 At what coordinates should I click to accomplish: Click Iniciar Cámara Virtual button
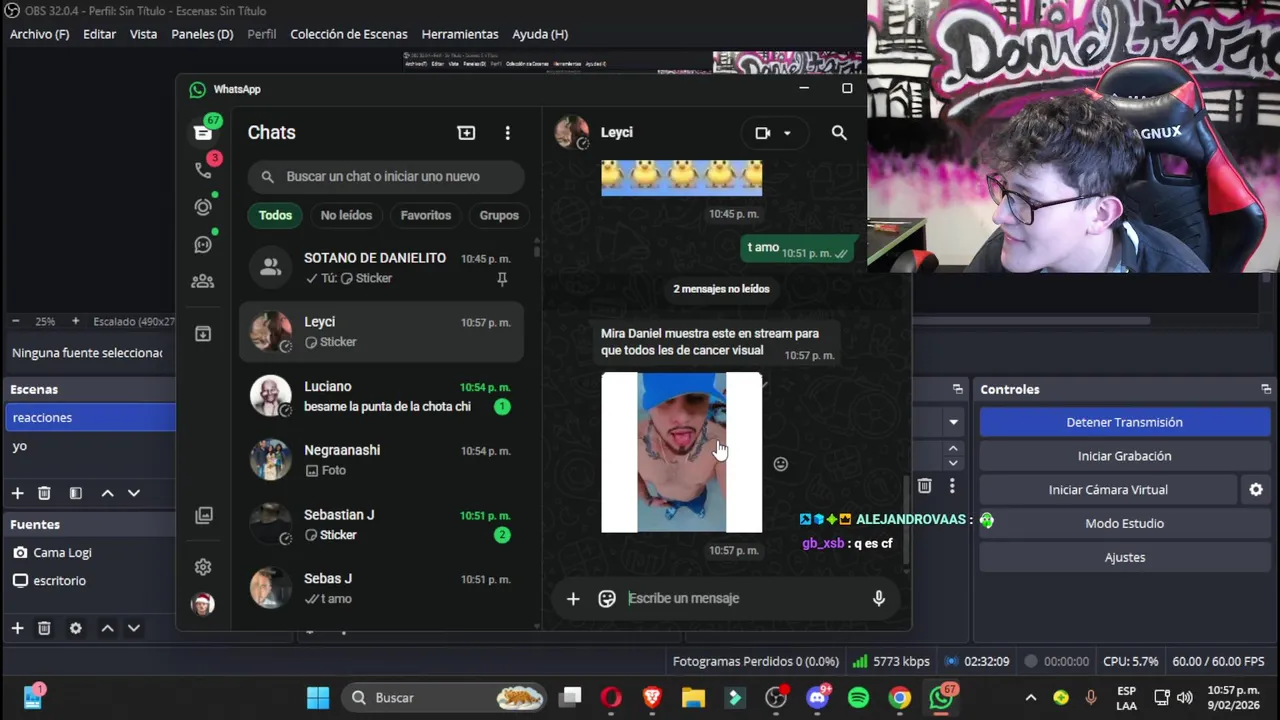[1108, 490]
